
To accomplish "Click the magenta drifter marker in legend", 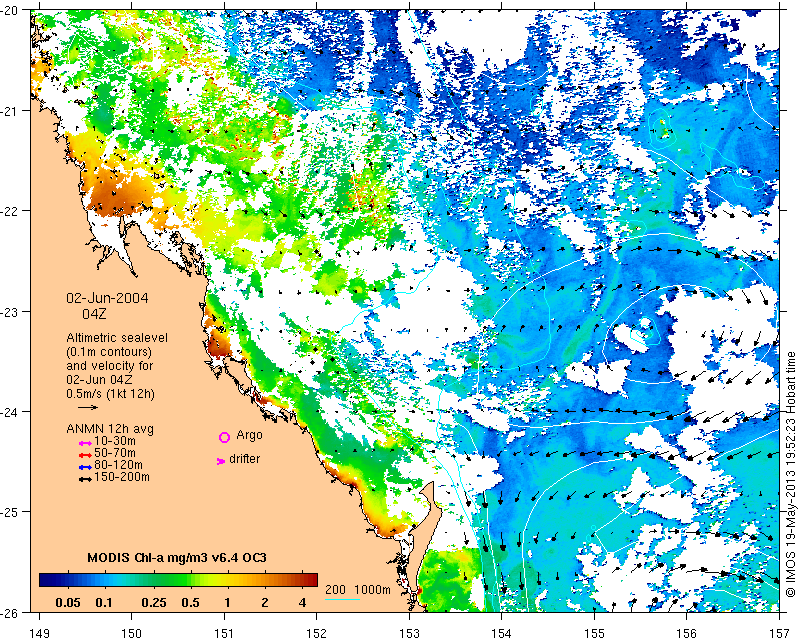I will (x=220, y=461).
